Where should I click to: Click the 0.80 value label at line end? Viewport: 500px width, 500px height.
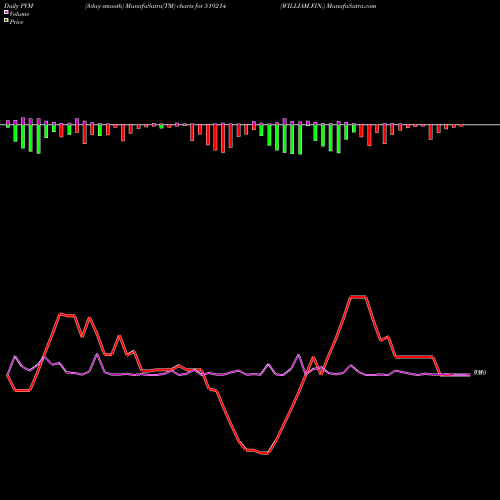[480, 373]
